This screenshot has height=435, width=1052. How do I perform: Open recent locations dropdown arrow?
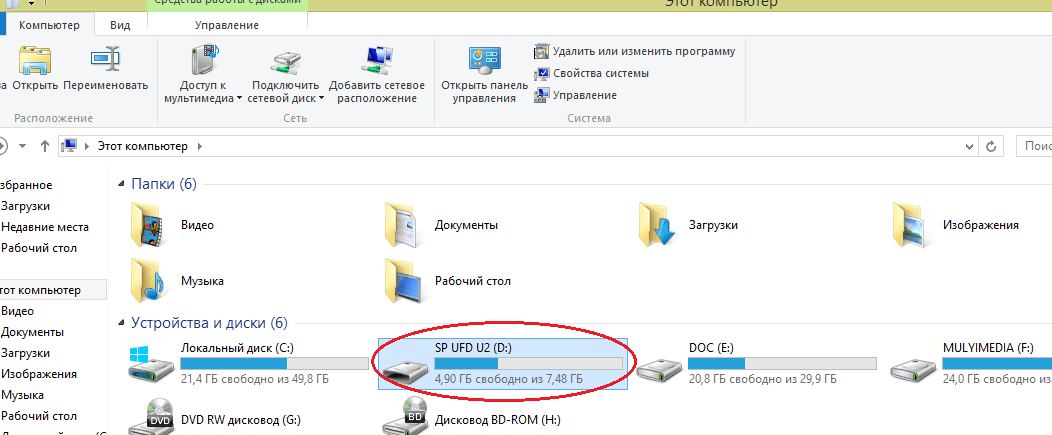click(x=23, y=146)
